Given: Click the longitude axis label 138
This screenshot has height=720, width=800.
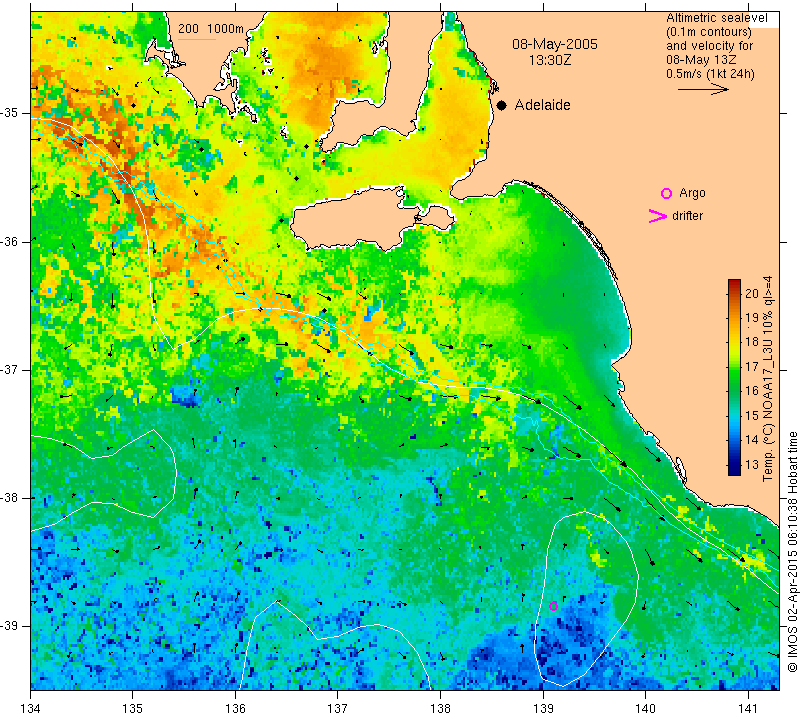Looking at the screenshot, I should click(440, 708).
